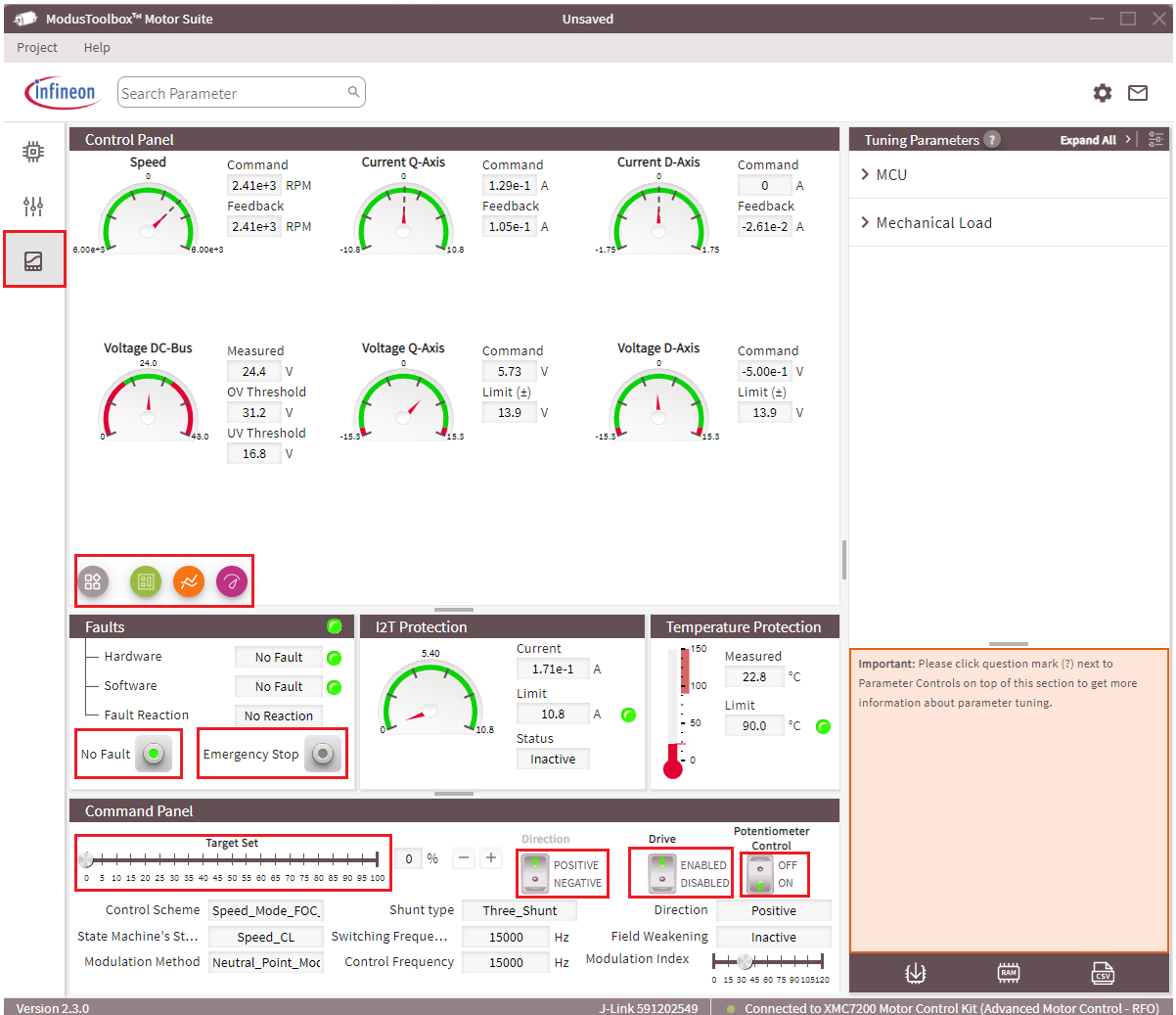
Task: Toggle the Direction positive/negative switch
Action: click(535, 873)
